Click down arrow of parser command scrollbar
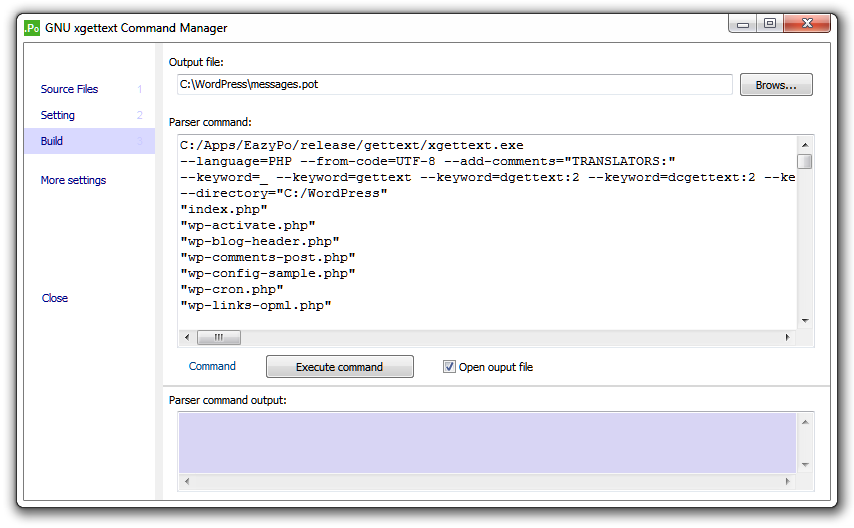This screenshot has height=528, width=854. 805,321
